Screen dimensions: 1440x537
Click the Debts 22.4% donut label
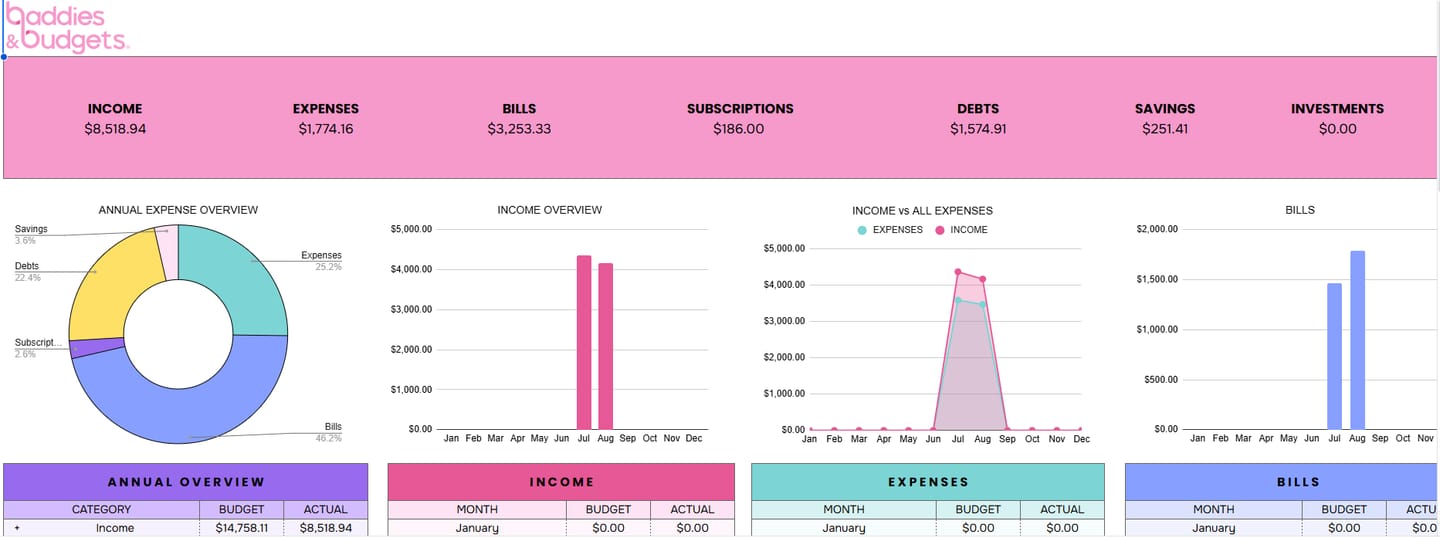(28, 272)
